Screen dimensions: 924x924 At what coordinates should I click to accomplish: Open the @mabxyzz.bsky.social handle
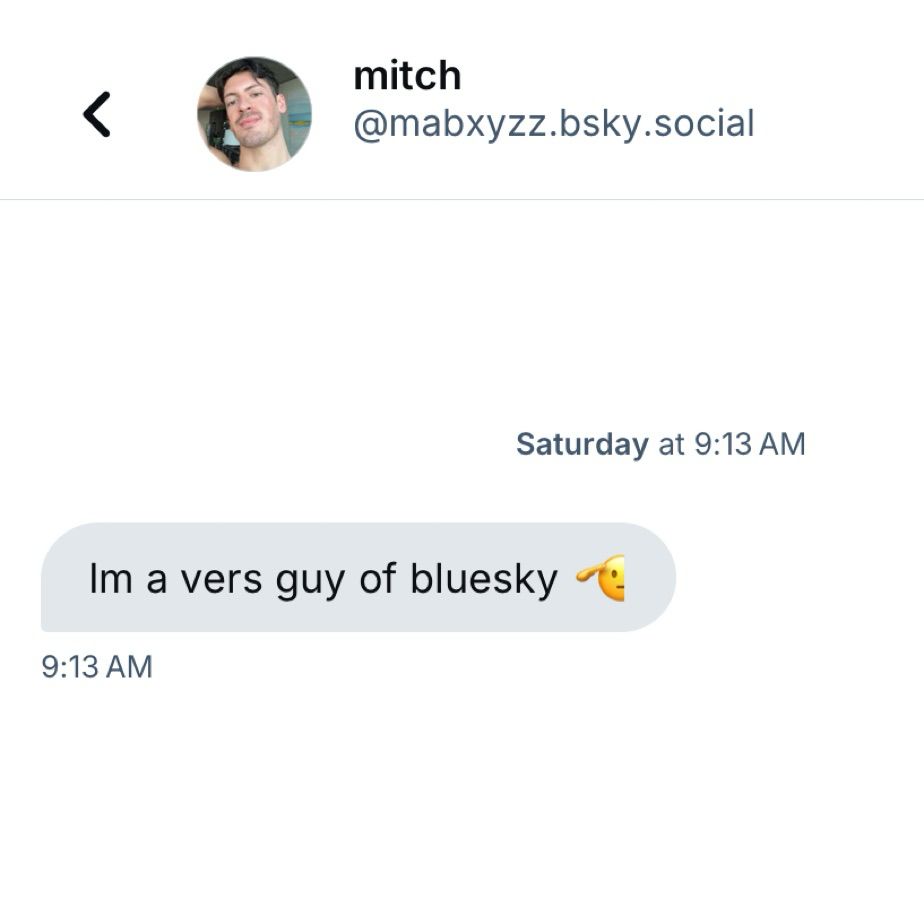click(x=554, y=124)
